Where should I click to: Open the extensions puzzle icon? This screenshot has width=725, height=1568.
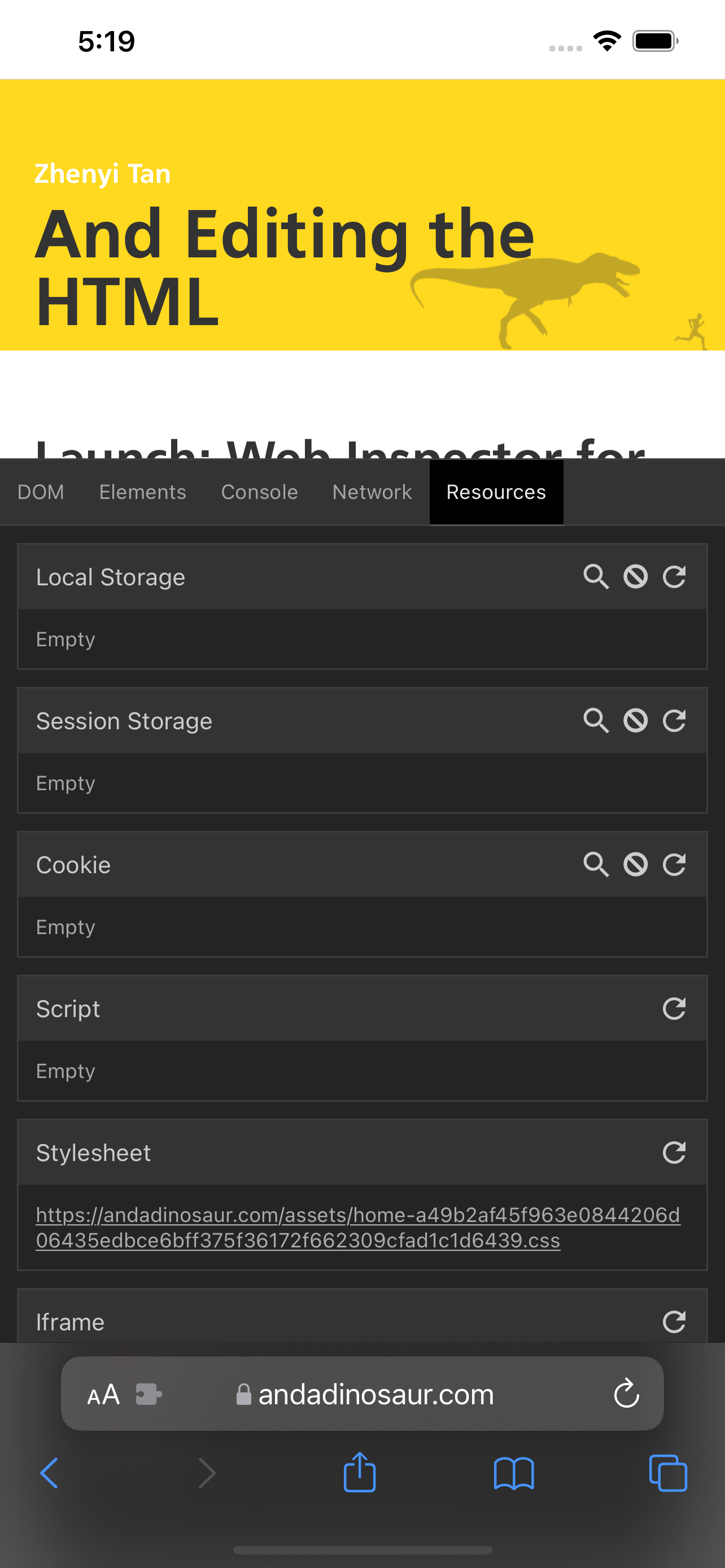click(148, 1394)
